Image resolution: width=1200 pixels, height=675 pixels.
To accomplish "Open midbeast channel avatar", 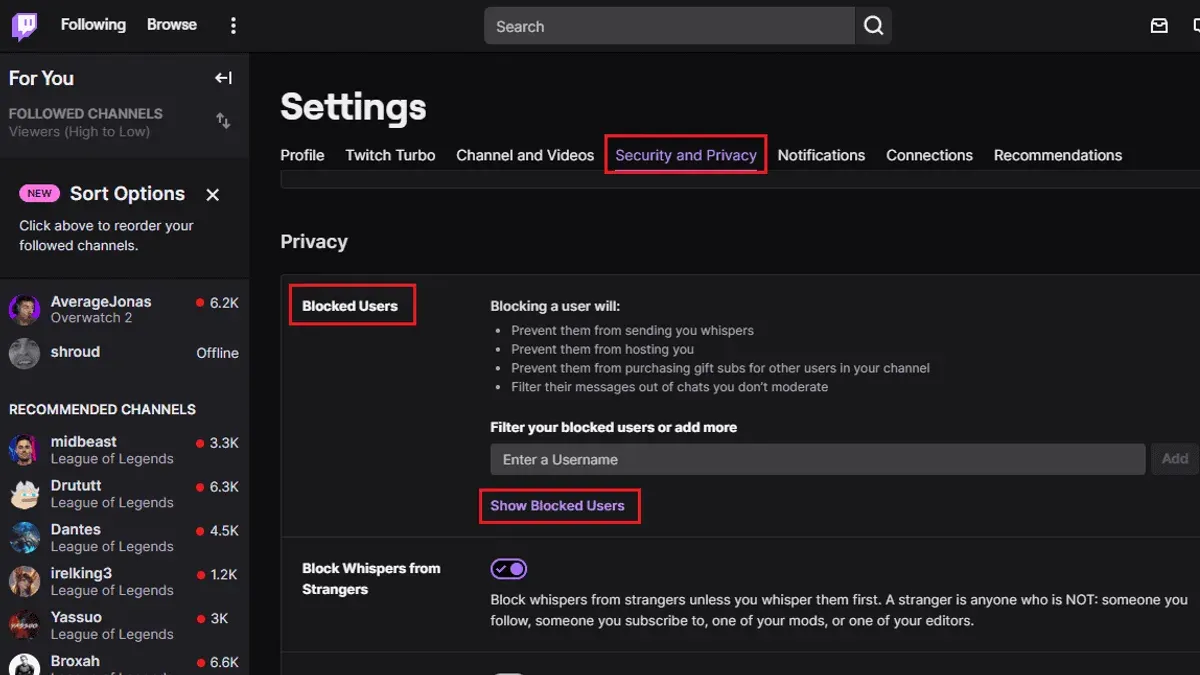I will click(24, 449).
